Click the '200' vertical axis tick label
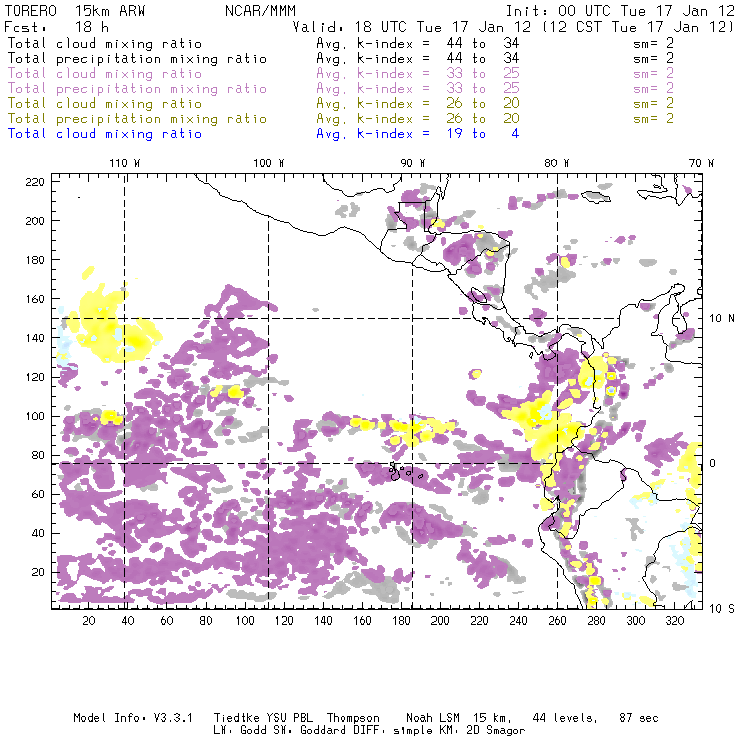The height and width of the screenshot is (740, 740). 35,221
